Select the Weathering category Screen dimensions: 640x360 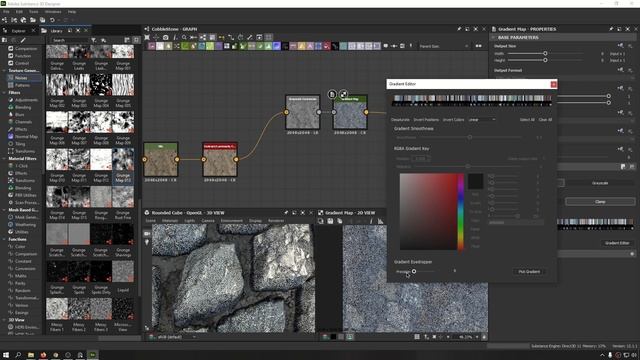tap(25, 224)
